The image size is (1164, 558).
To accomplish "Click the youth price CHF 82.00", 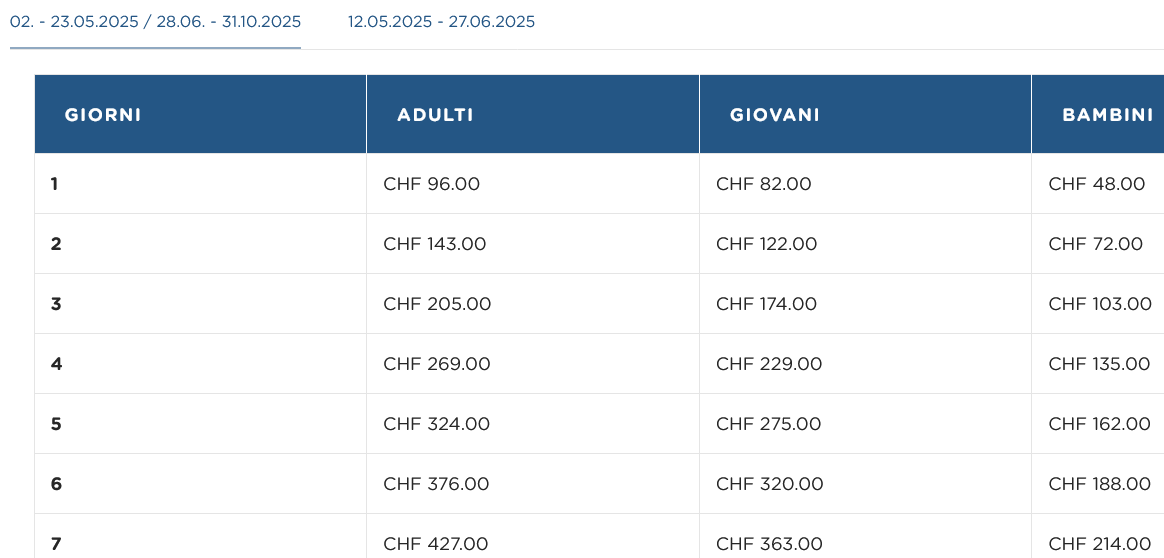I will point(764,184).
